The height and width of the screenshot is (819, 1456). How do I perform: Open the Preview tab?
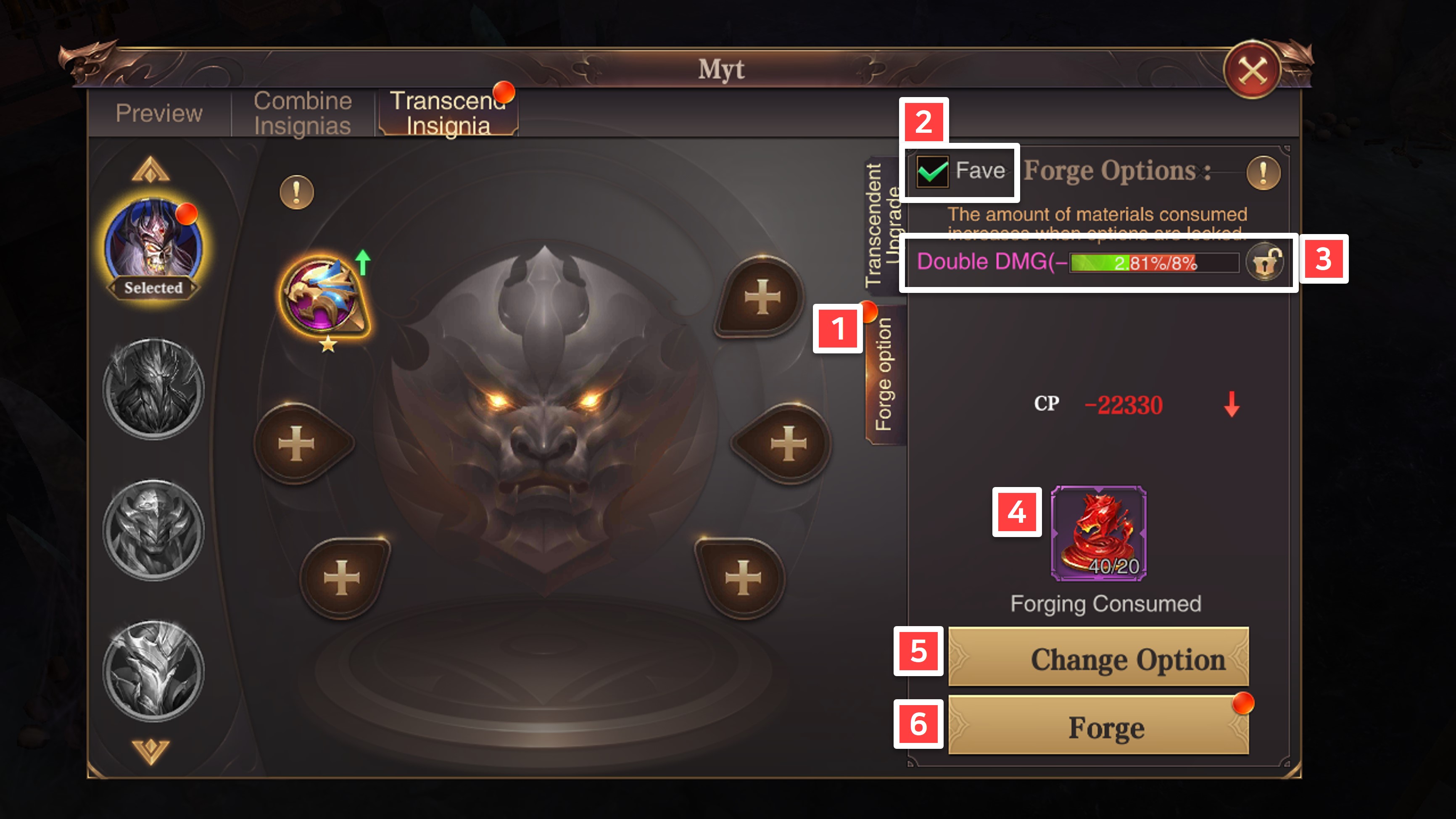click(x=159, y=113)
